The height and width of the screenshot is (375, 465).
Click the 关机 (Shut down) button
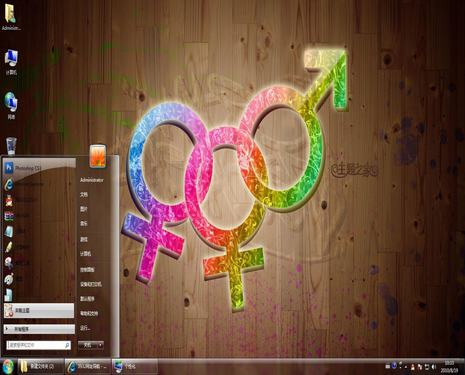tap(88, 345)
